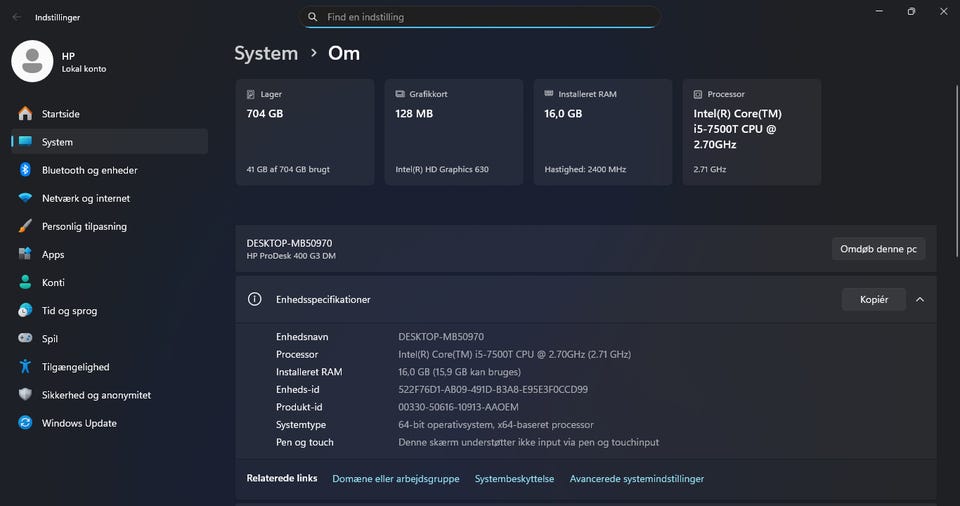This screenshot has height=506, width=960.
Task: Open Avancerede systemindstillinger link
Action: (637, 478)
